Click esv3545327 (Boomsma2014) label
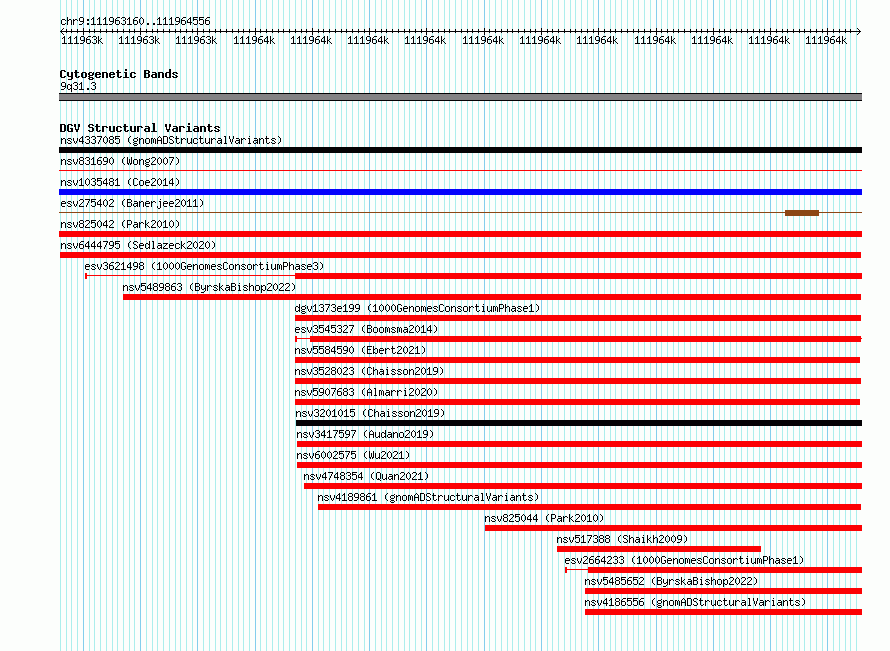 click(x=366, y=329)
